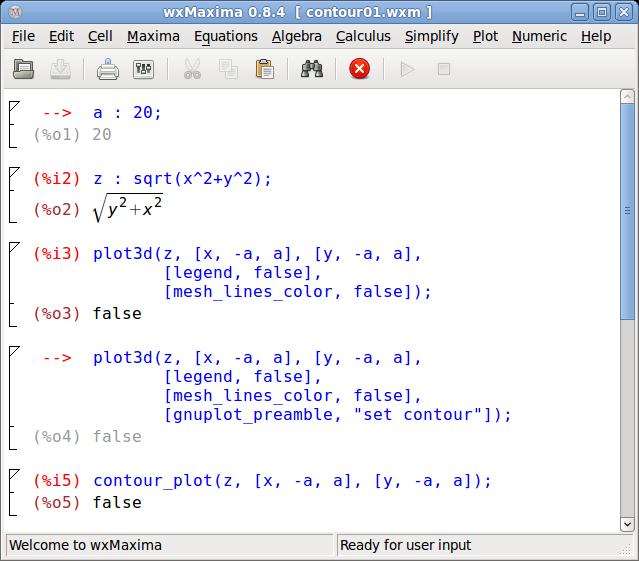Click the (%i5) input label
639x561 pixels.
(x=57, y=481)
